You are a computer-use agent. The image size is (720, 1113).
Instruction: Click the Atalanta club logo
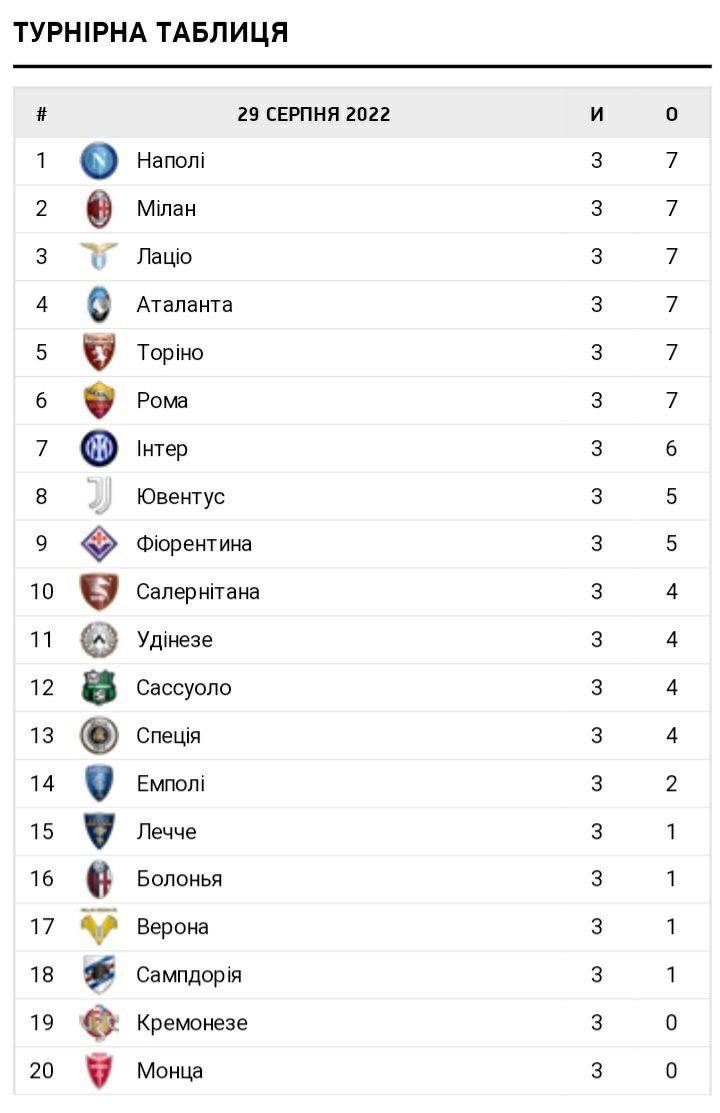click(99, 304)
